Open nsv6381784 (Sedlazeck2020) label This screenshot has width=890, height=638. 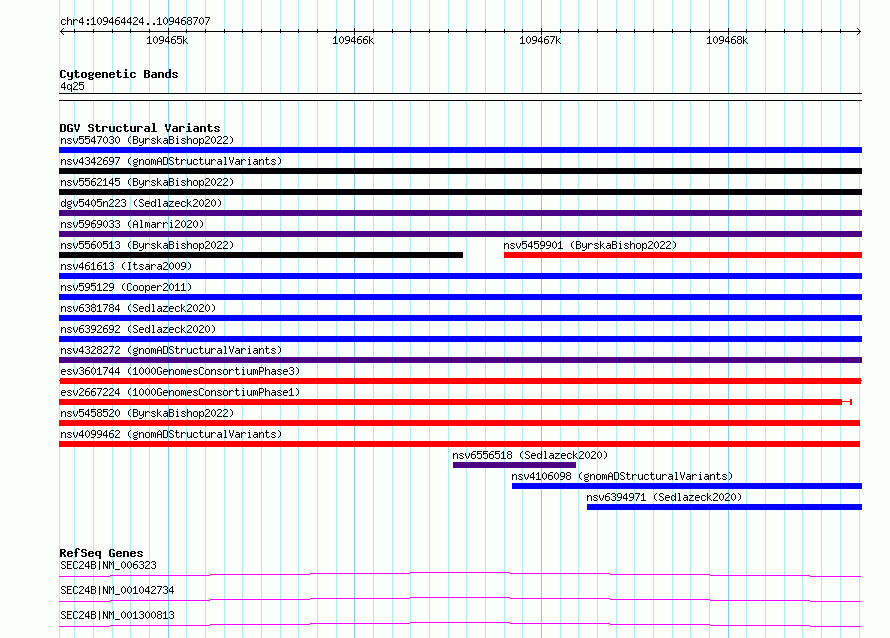coord(138,308)
